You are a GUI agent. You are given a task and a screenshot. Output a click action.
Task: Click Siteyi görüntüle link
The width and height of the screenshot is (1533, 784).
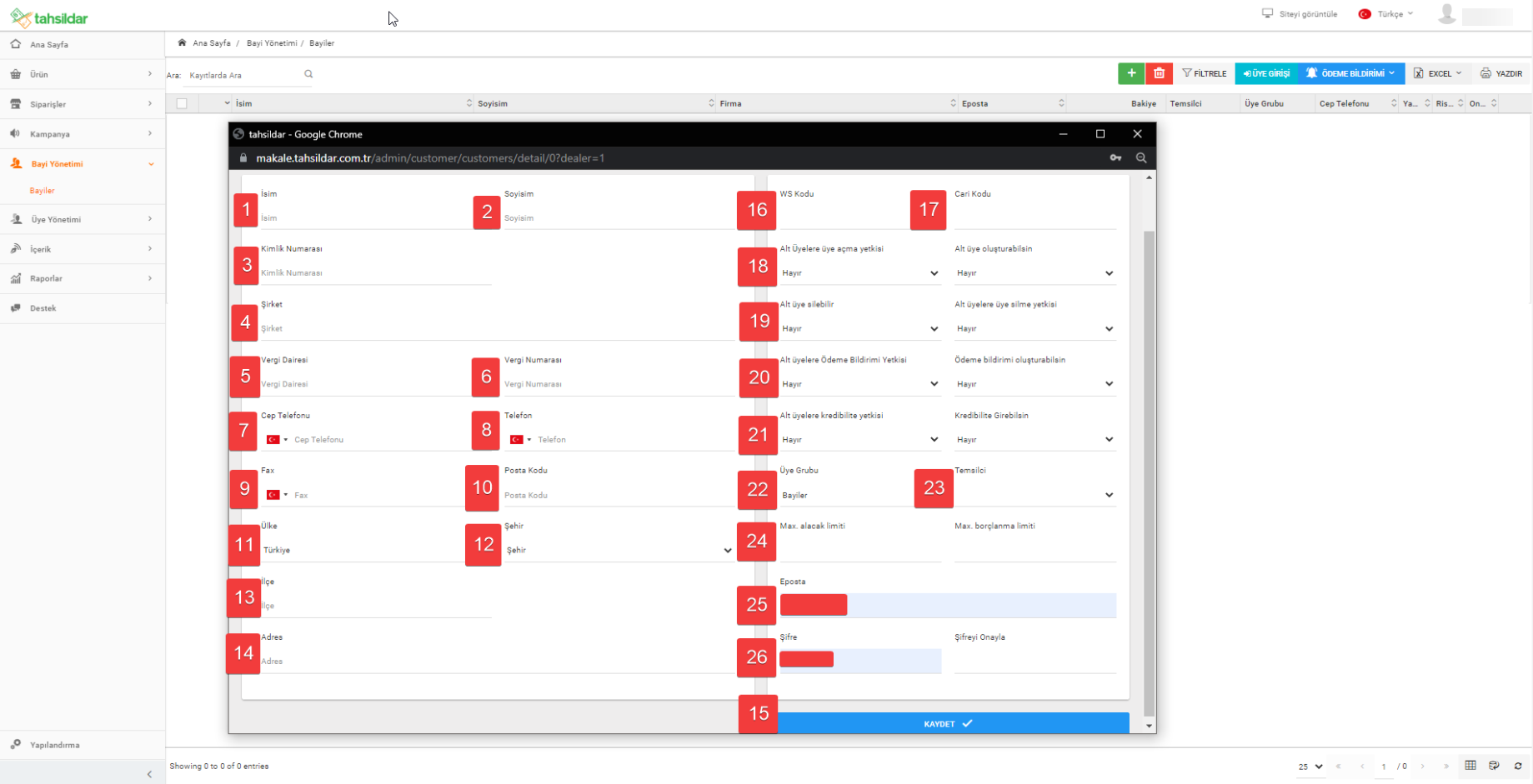tap(1300, 14)
